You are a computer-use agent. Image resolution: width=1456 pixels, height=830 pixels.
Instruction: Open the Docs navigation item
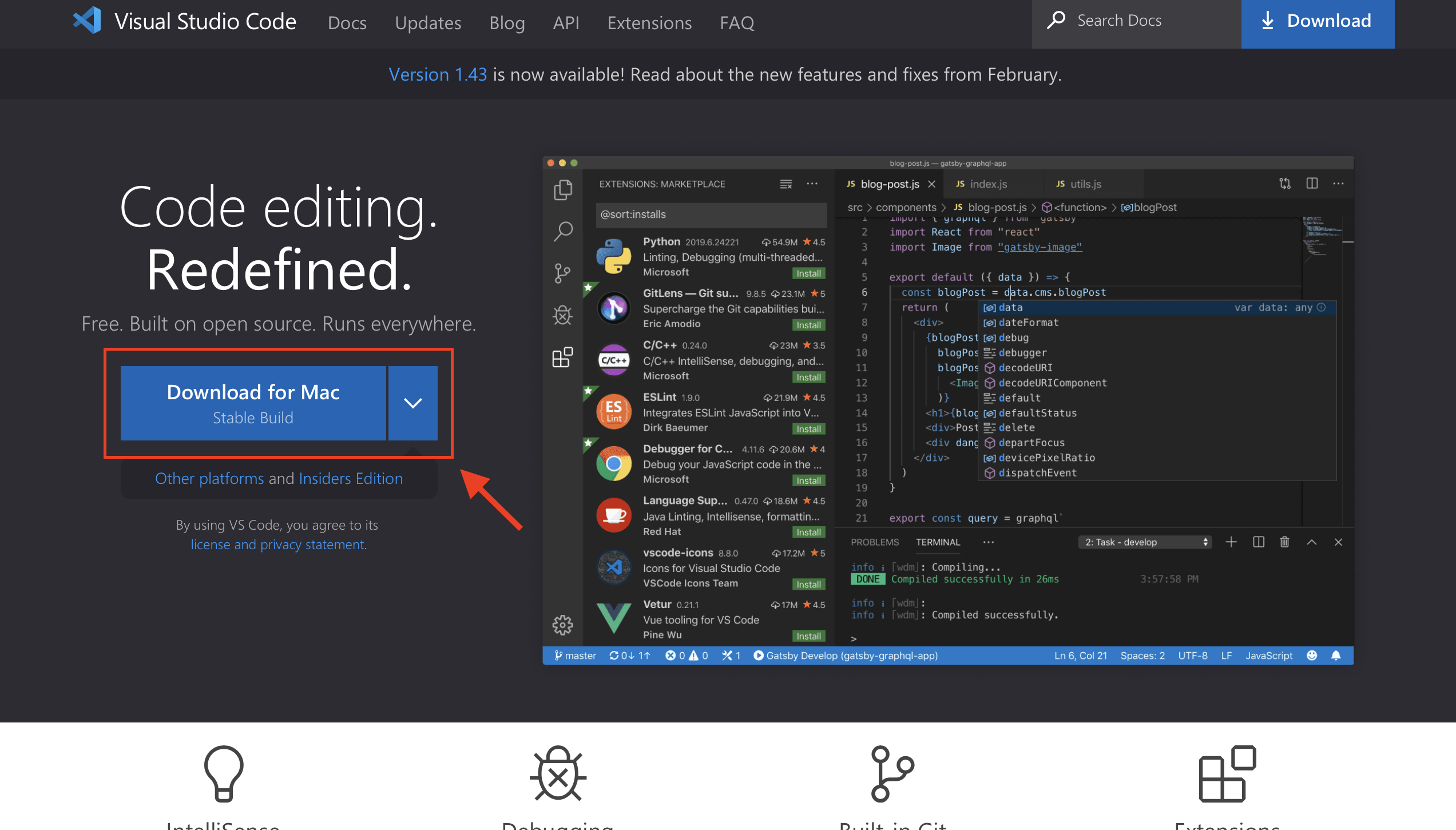point(347,23)
